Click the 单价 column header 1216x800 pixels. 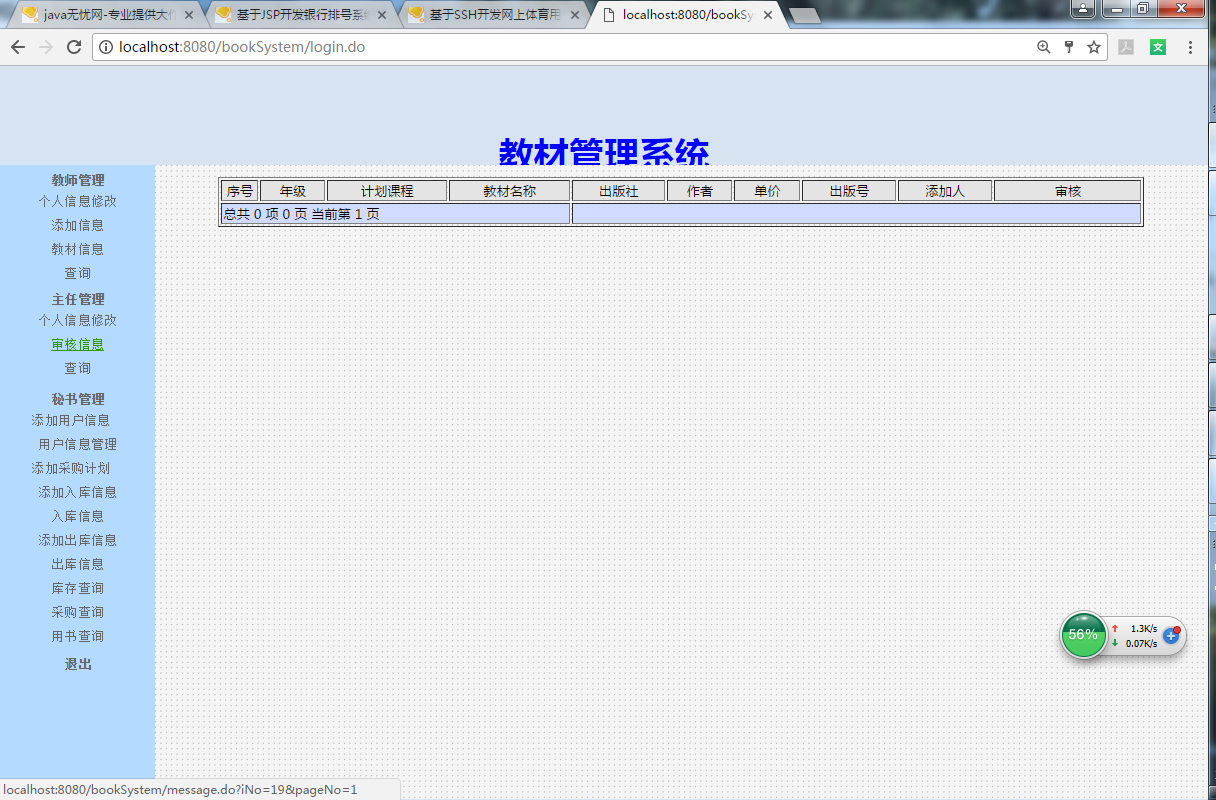point(767,191)
